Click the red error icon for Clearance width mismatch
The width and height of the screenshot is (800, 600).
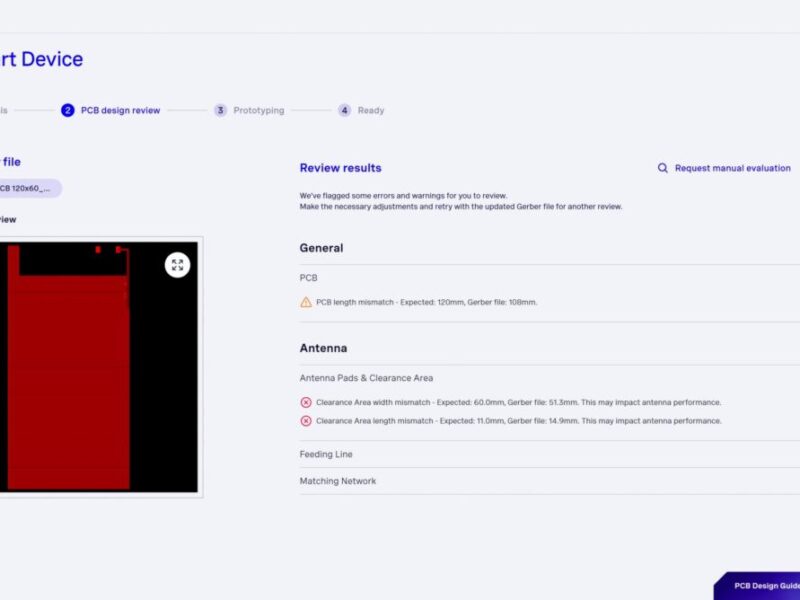point(306,402)
